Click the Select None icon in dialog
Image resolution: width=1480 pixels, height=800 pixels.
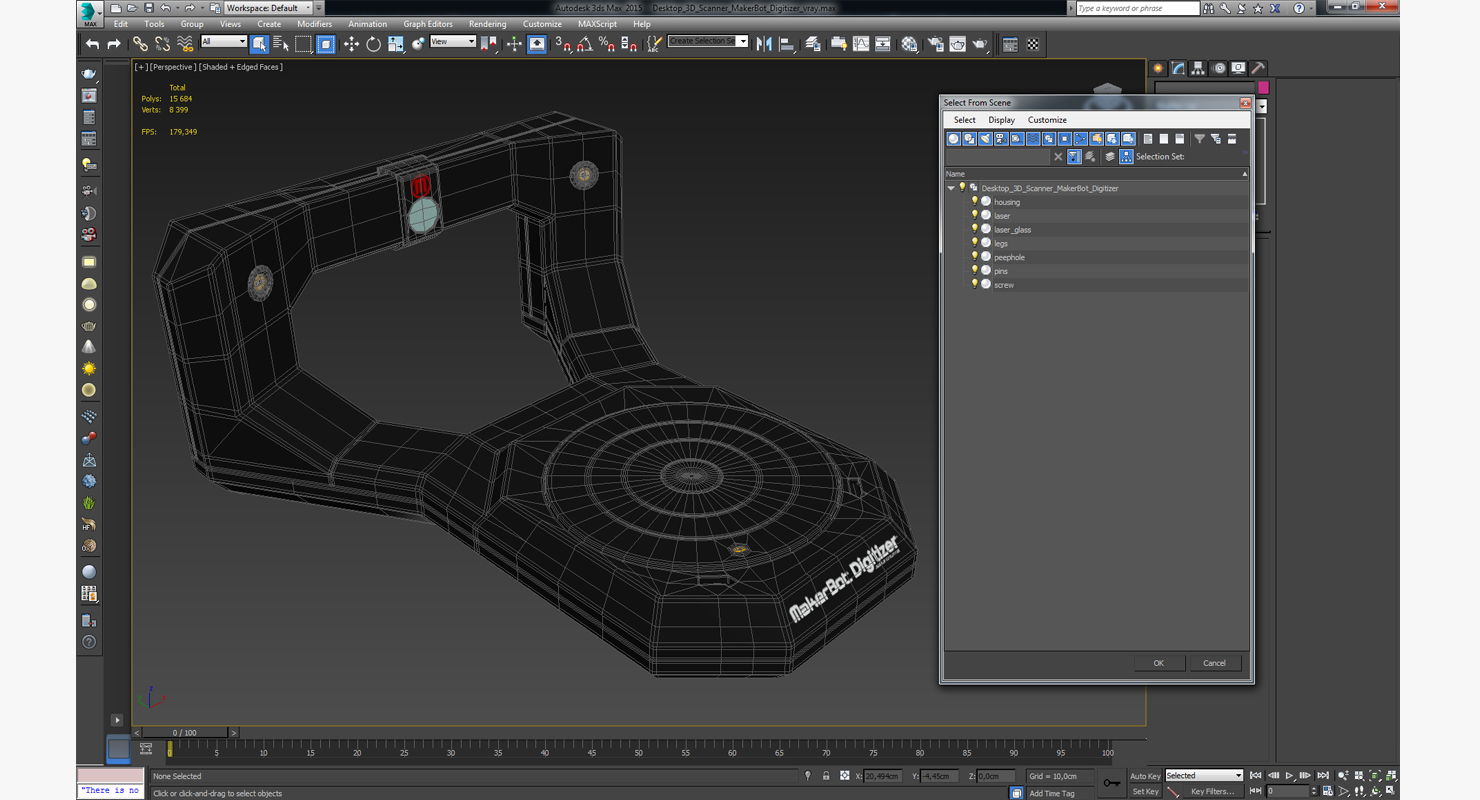pyautogui.click(x=1164, y=139)
